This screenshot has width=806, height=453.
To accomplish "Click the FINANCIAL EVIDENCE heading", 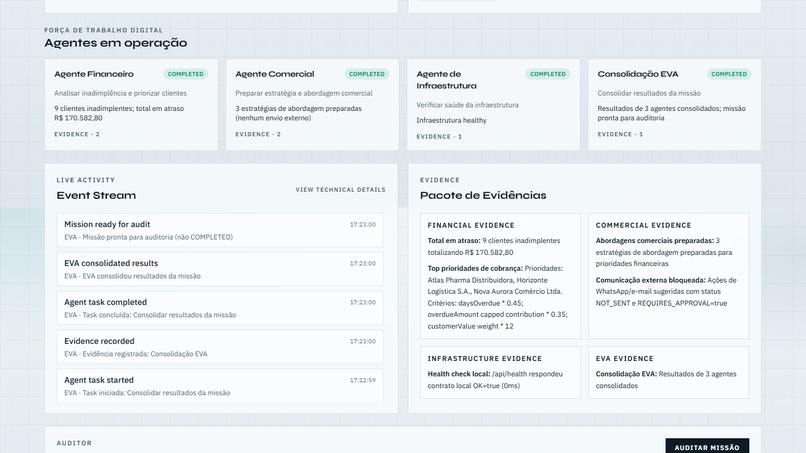I will click(471, 225).
